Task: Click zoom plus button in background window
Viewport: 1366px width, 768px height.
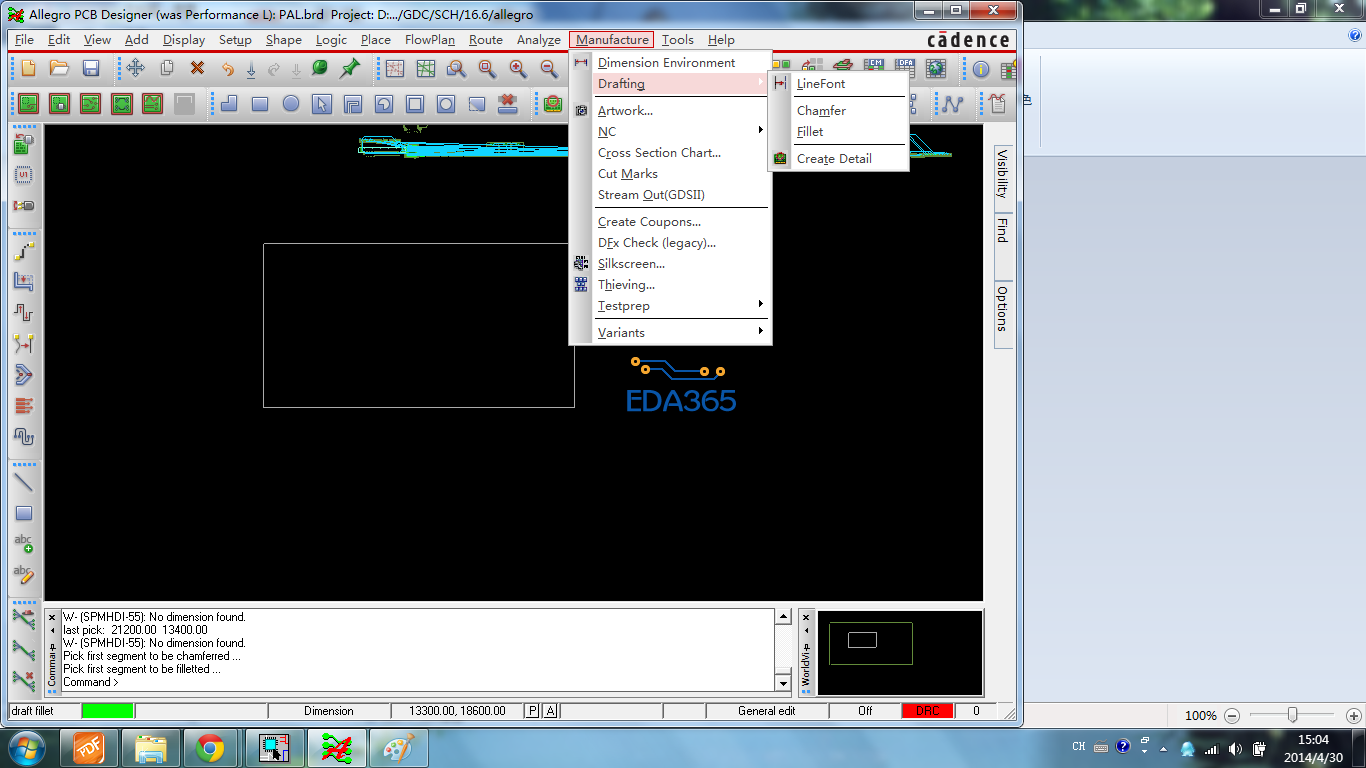Action: point(1354,716)
